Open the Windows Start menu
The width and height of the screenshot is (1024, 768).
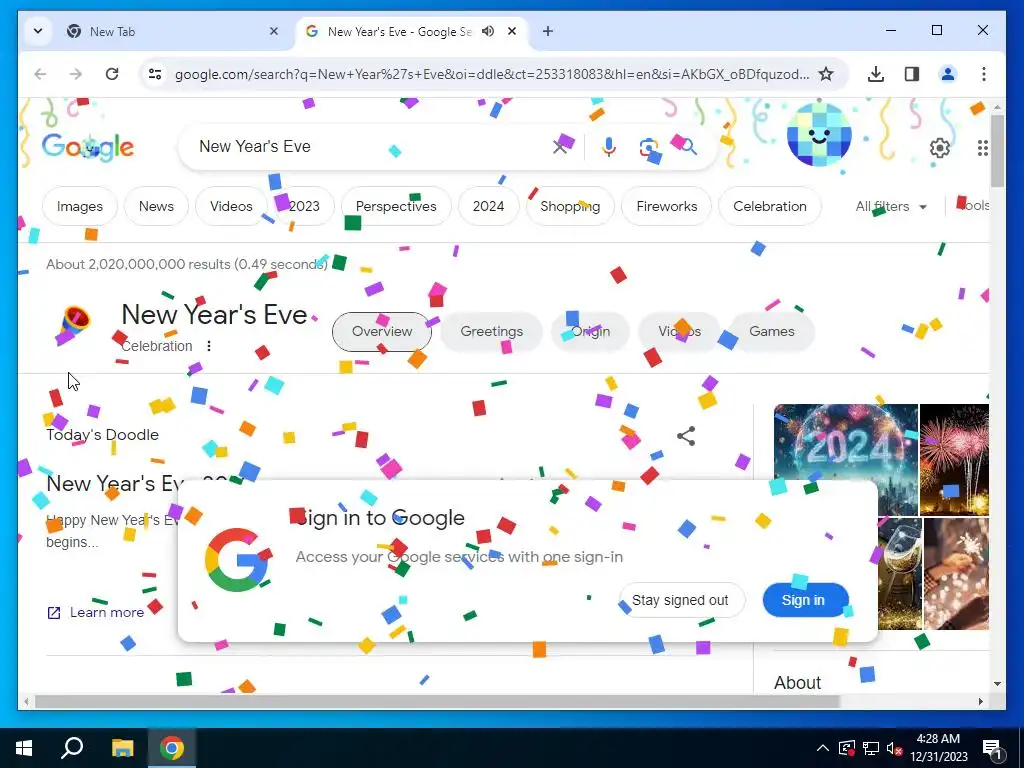point(24,748)
